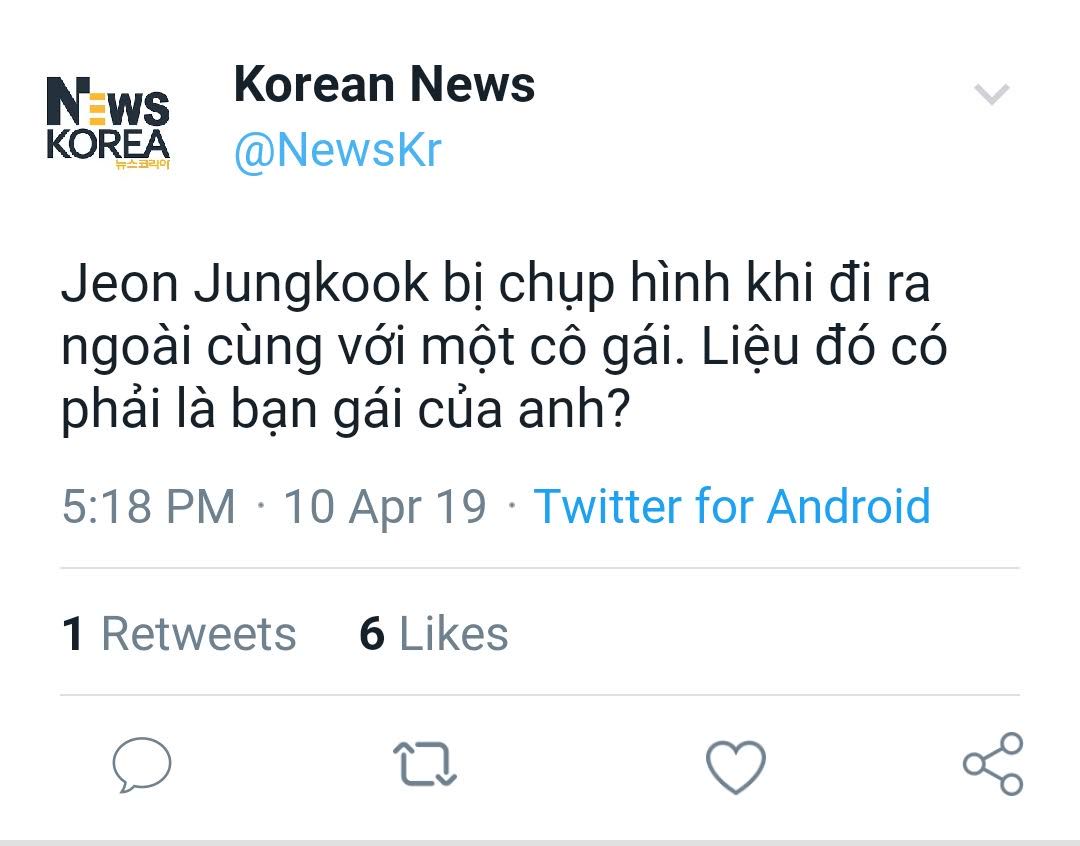This screenshot has width=1080, height=846.
Task: View the 6 Likes list
Action: point(434,634)
